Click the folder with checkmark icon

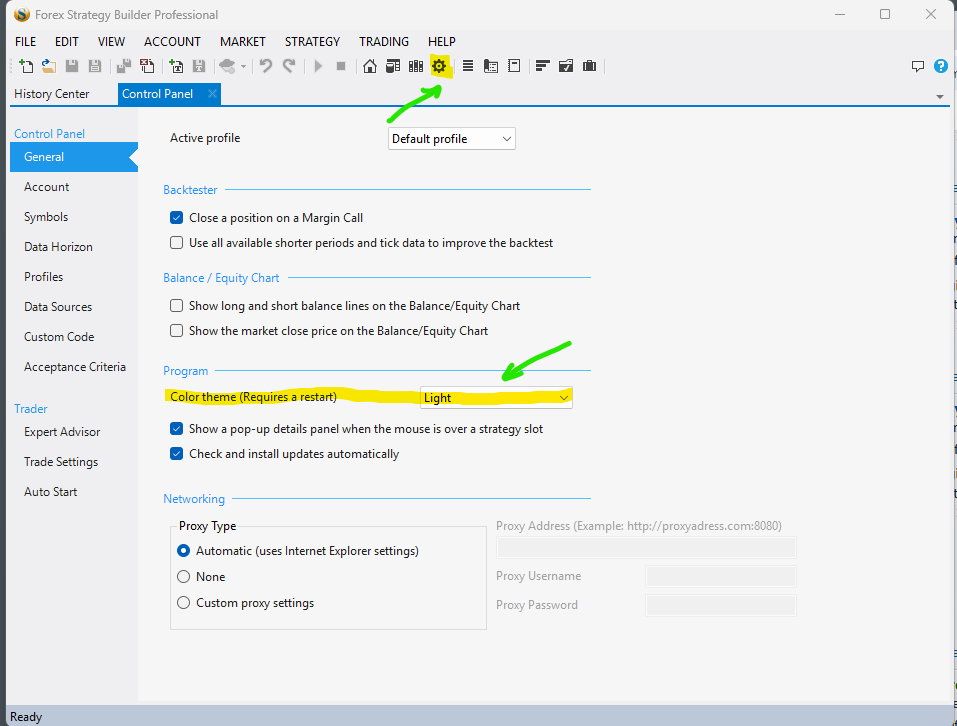coord(566,66)
